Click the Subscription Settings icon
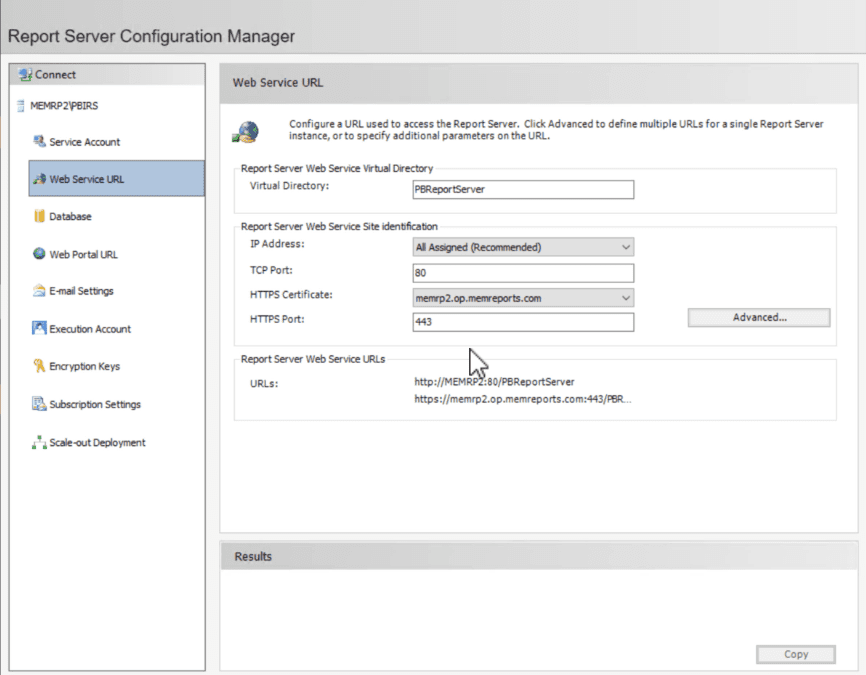 coord(39,404)
